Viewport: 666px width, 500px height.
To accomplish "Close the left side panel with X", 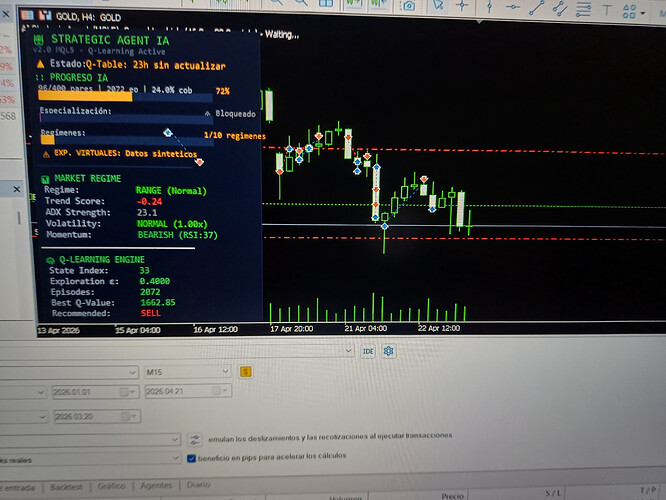I will pyautogui.click(x=6, y=14).
